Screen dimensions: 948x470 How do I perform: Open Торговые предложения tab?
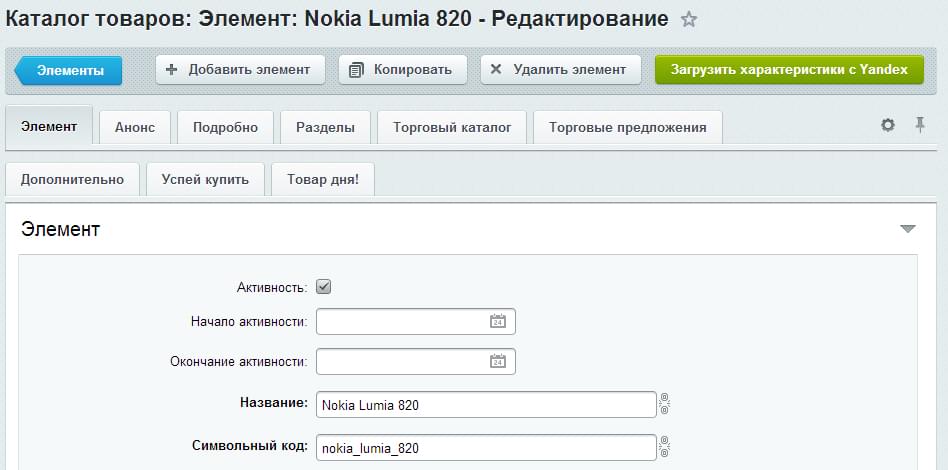(x=628, y=127)
